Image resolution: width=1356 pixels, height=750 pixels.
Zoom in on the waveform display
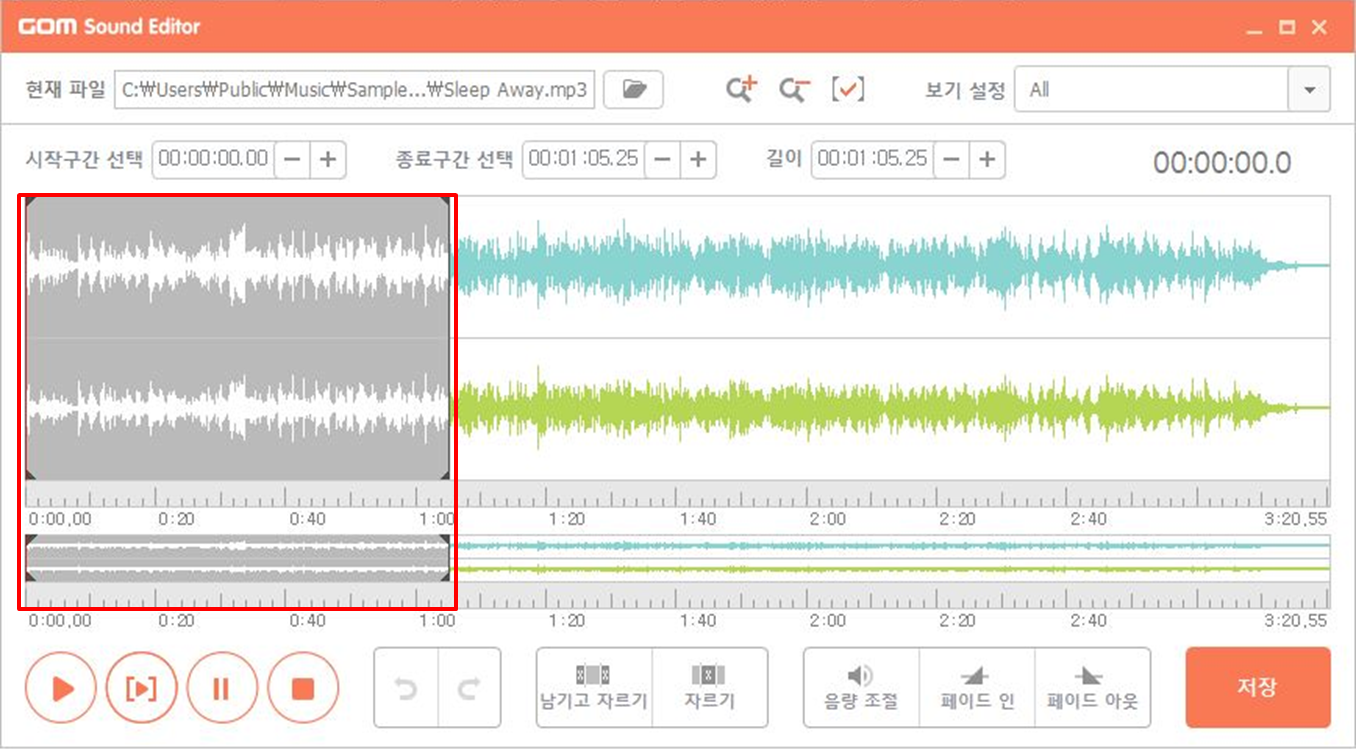tap(742, 89)
